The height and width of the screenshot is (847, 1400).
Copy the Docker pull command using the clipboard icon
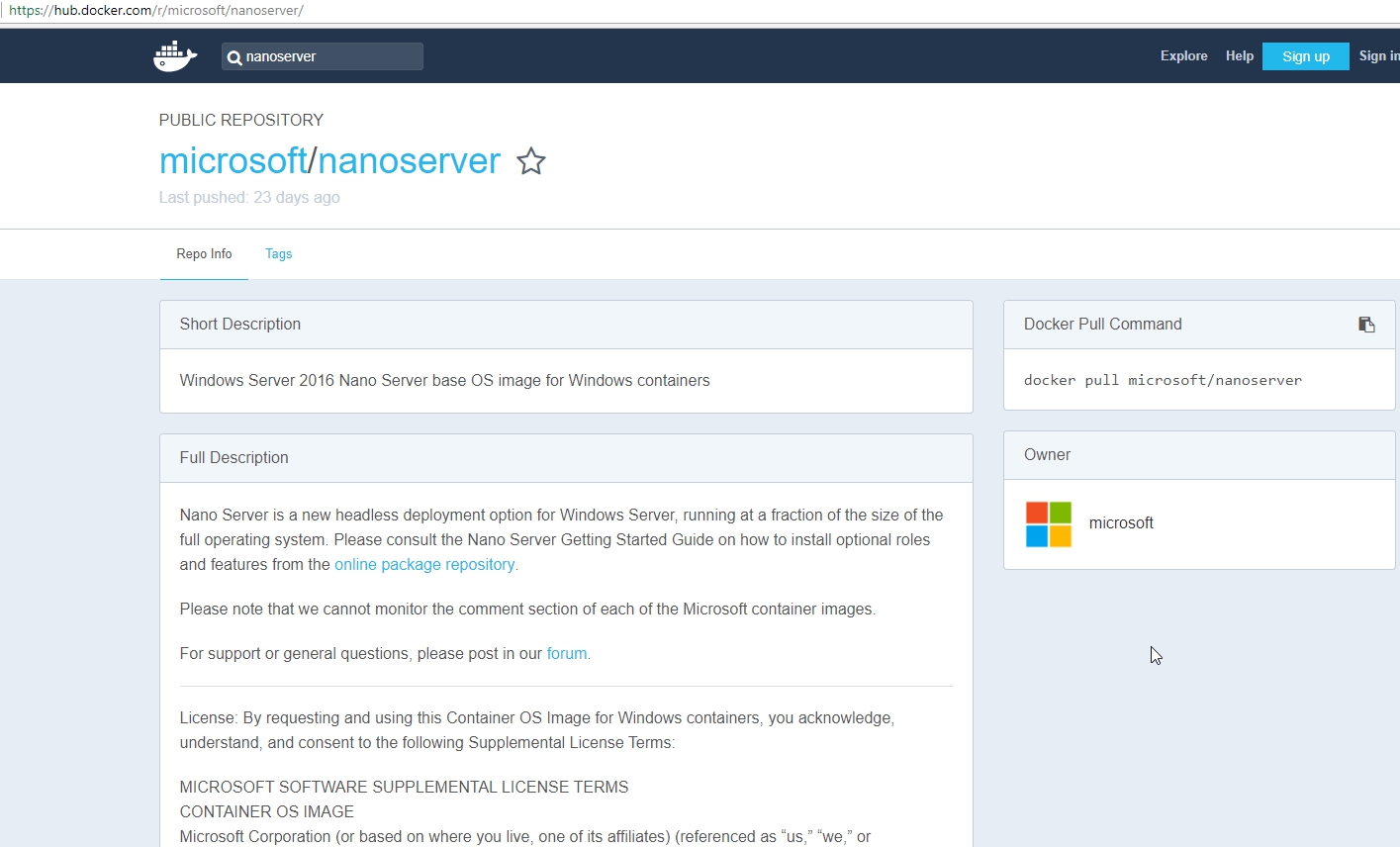pos(1366,324)
